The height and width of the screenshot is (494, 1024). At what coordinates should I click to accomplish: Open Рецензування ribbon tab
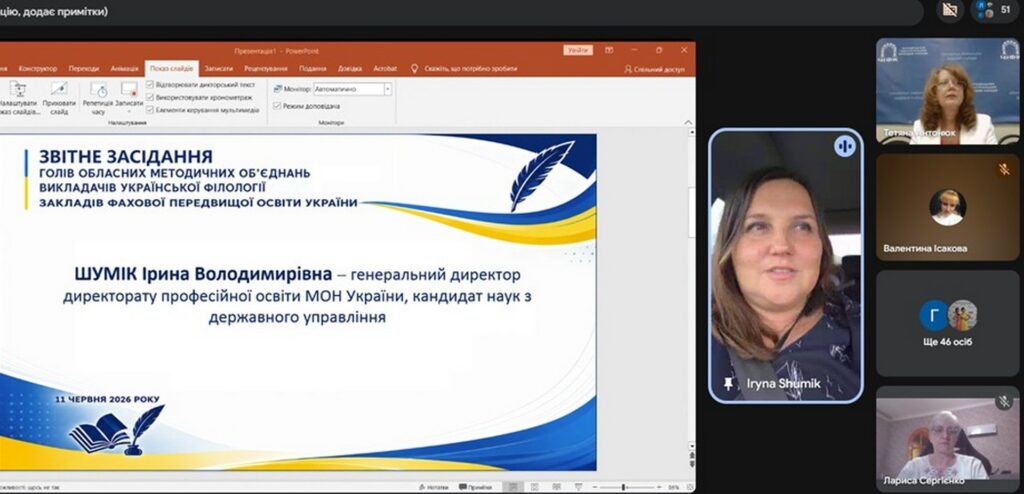pos(266,69)
